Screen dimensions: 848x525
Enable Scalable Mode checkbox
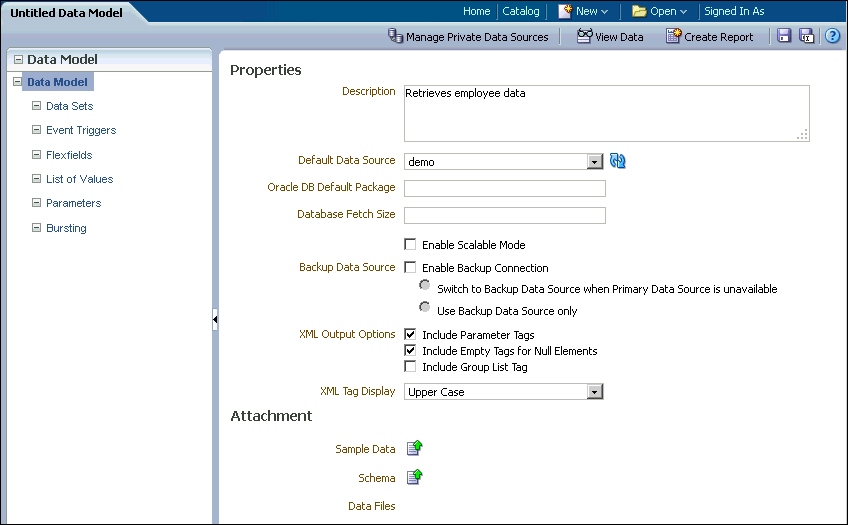[410, 244]
